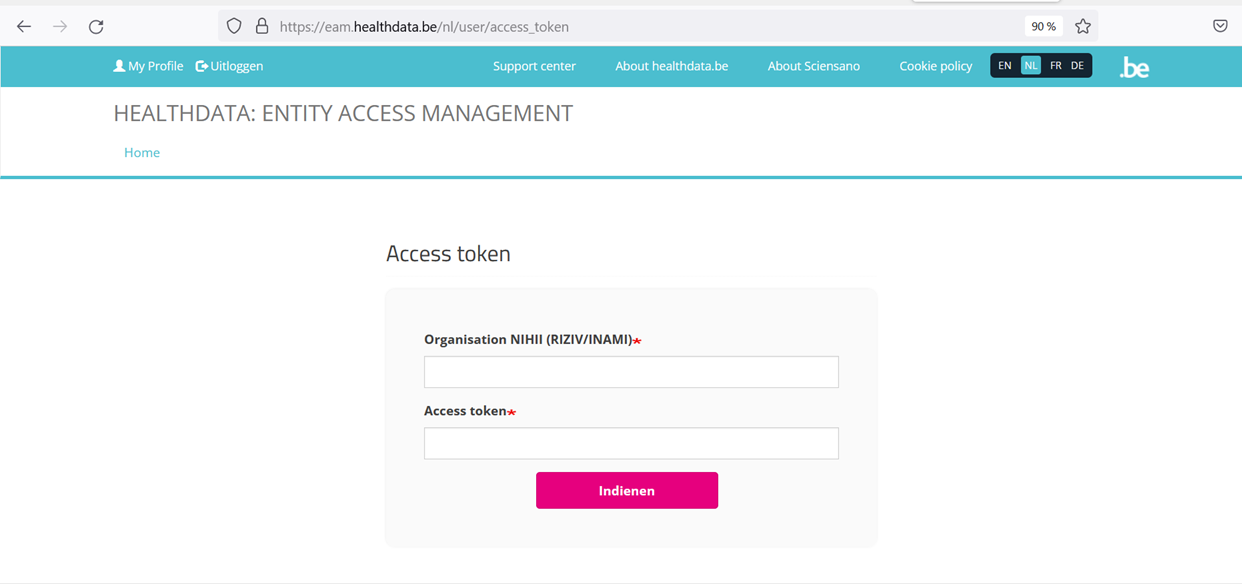Image resolution: width=1242 pixels, height=584 pixels.
Task: Click the .be logo icon
Action: click(1134, 67)
